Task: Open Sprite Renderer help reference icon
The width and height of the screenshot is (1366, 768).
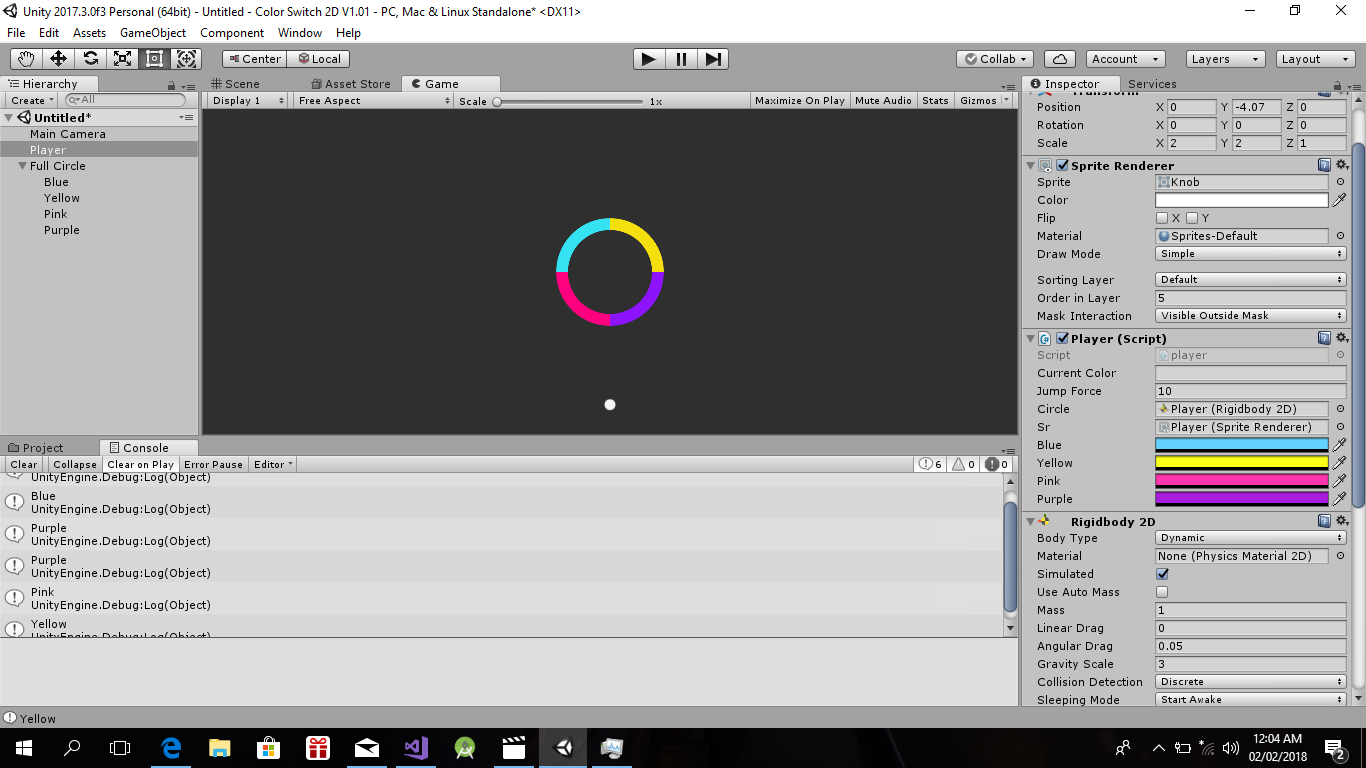Action: (x=1324, y=165)
